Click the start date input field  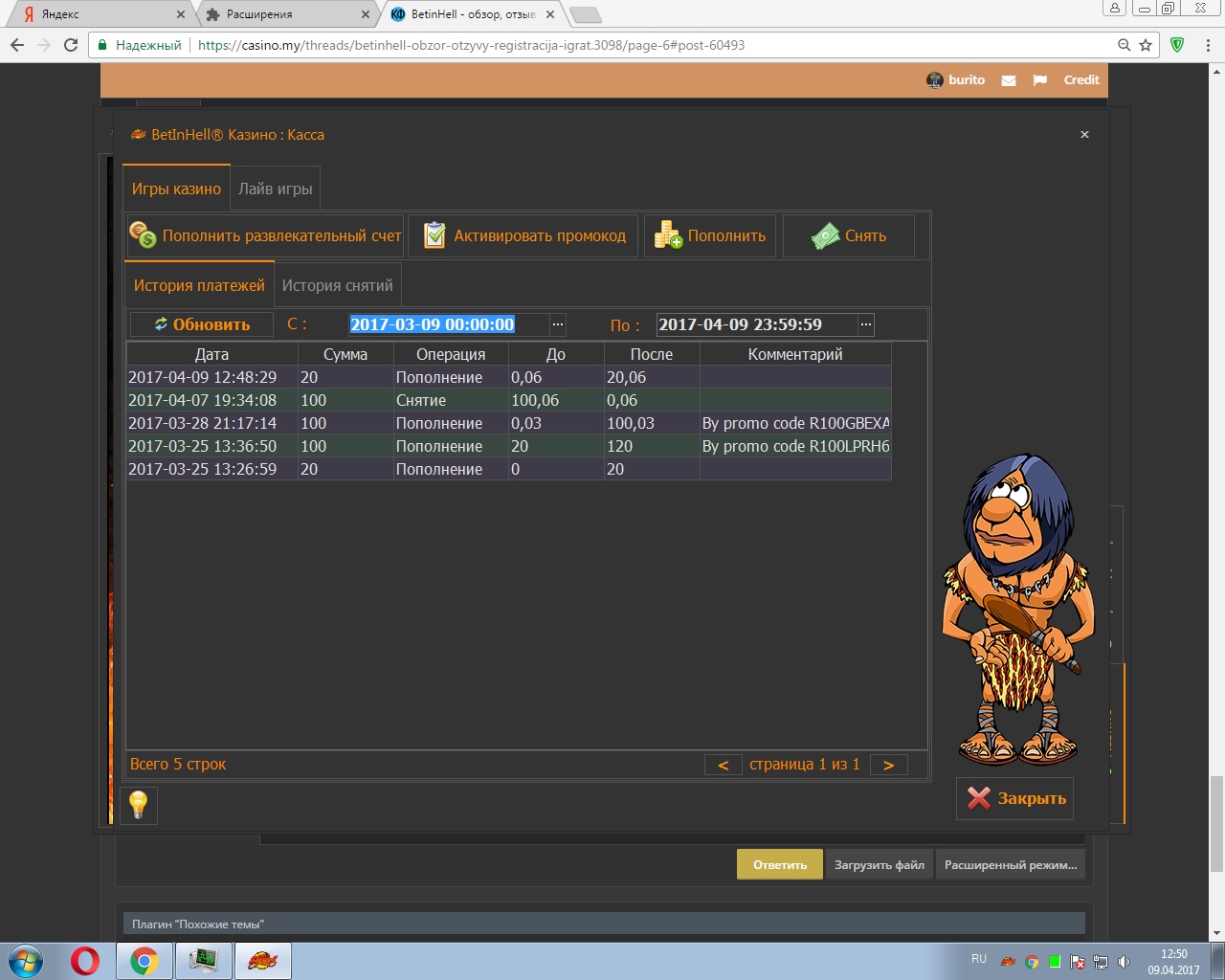pos(448,324)
